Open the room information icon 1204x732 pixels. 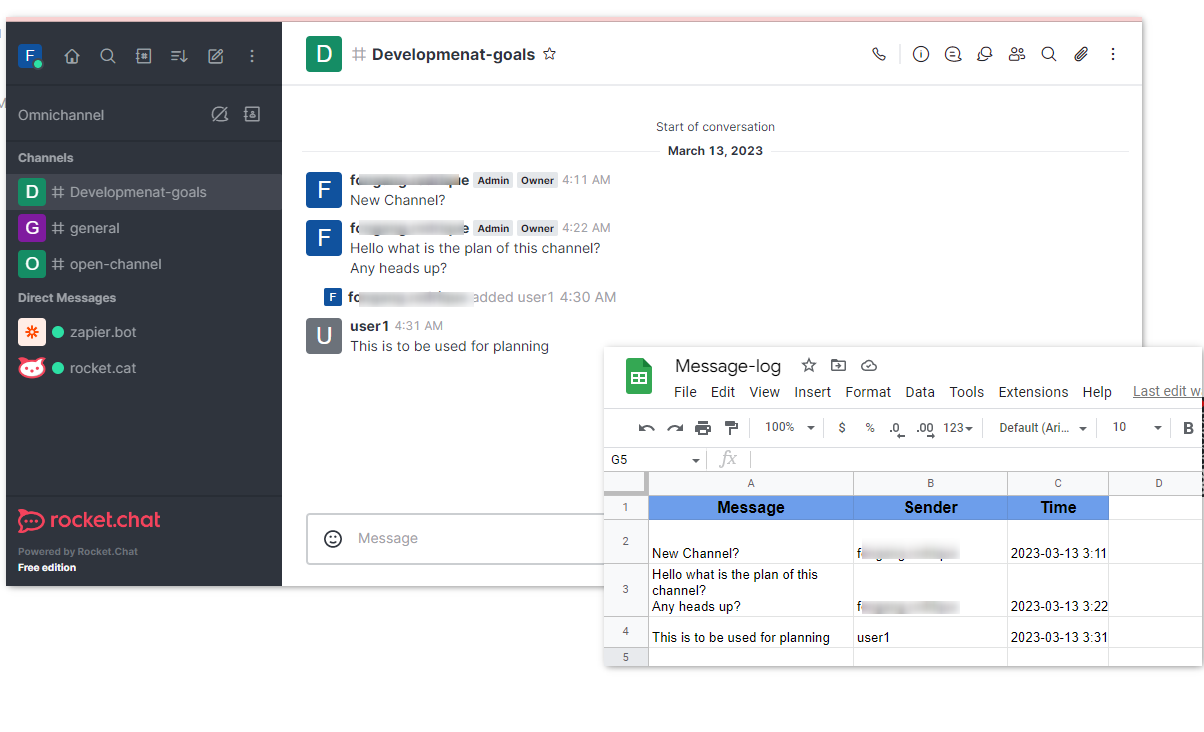[x=921, y=54]
